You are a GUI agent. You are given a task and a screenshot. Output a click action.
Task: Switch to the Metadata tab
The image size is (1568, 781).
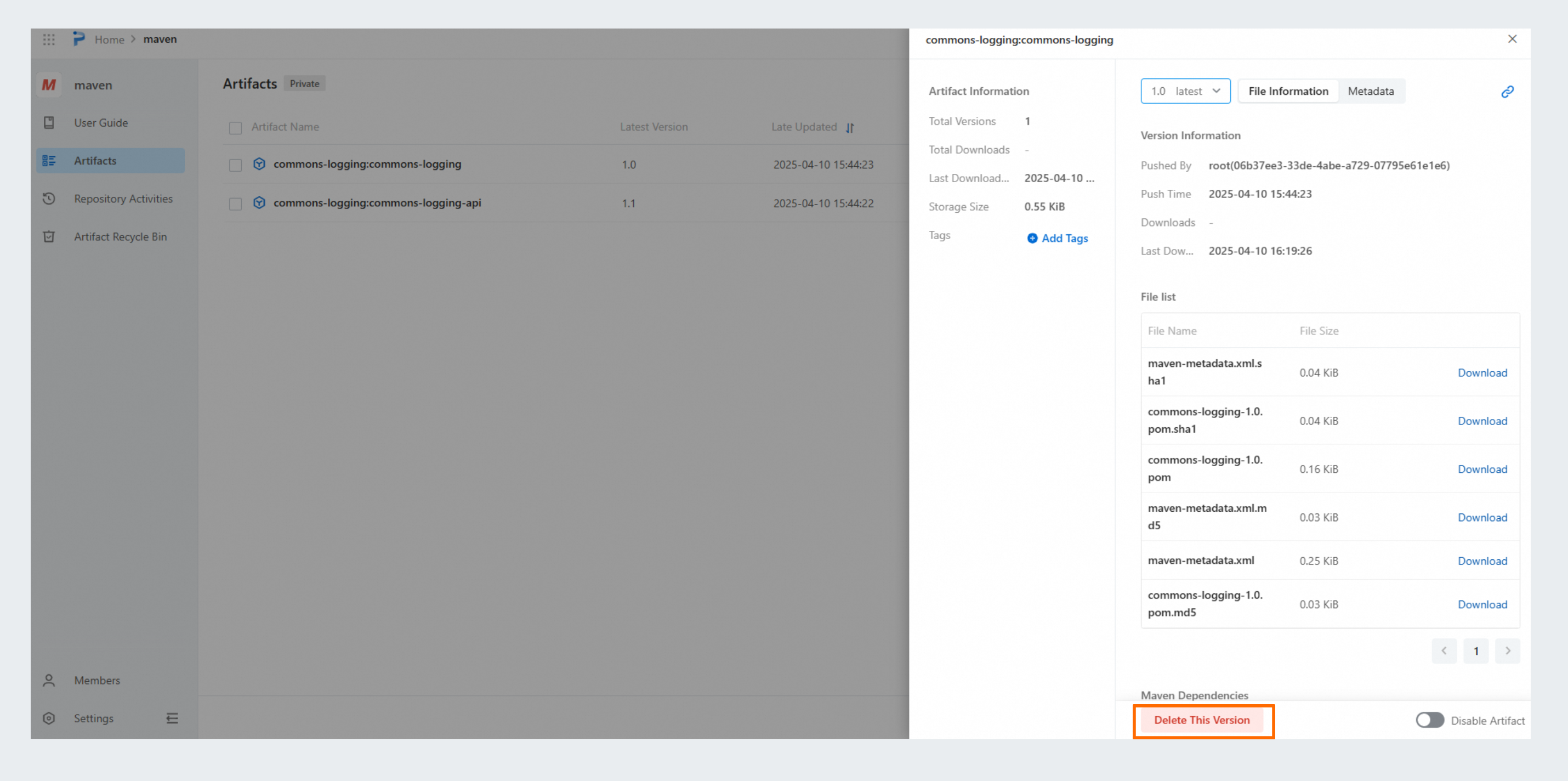coord(1370,90)
